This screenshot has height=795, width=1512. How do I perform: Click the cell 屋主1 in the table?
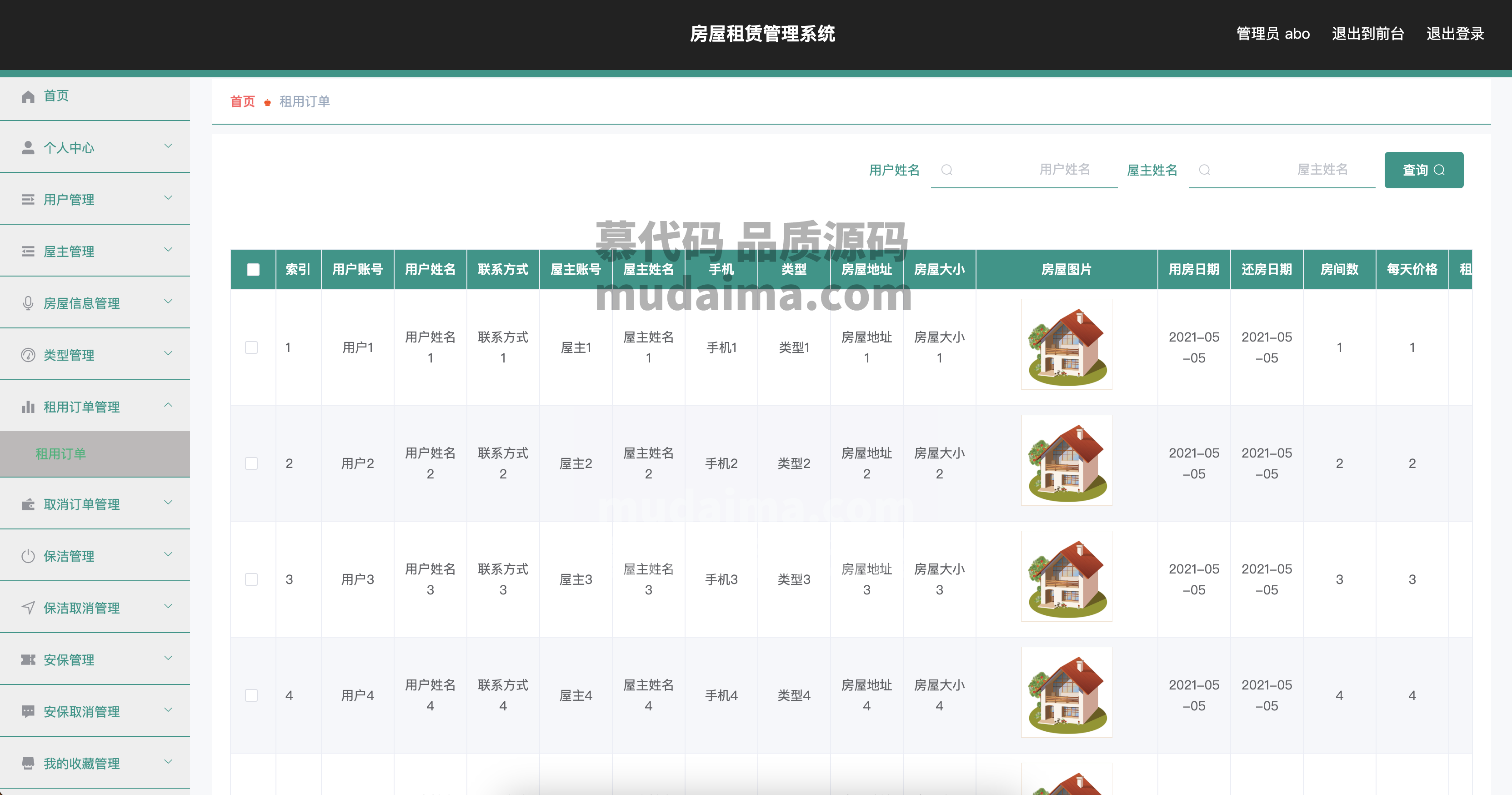pos(576,347)
